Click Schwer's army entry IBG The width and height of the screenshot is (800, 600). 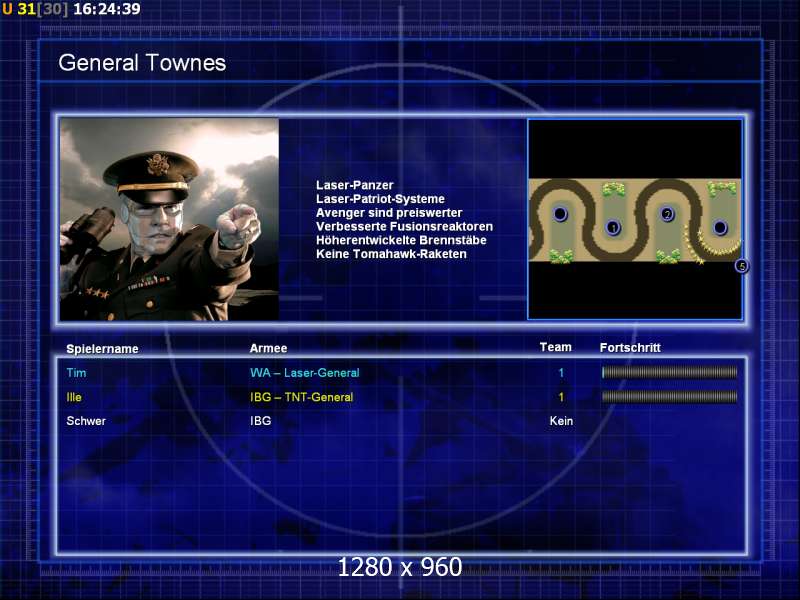pos(261,421)
